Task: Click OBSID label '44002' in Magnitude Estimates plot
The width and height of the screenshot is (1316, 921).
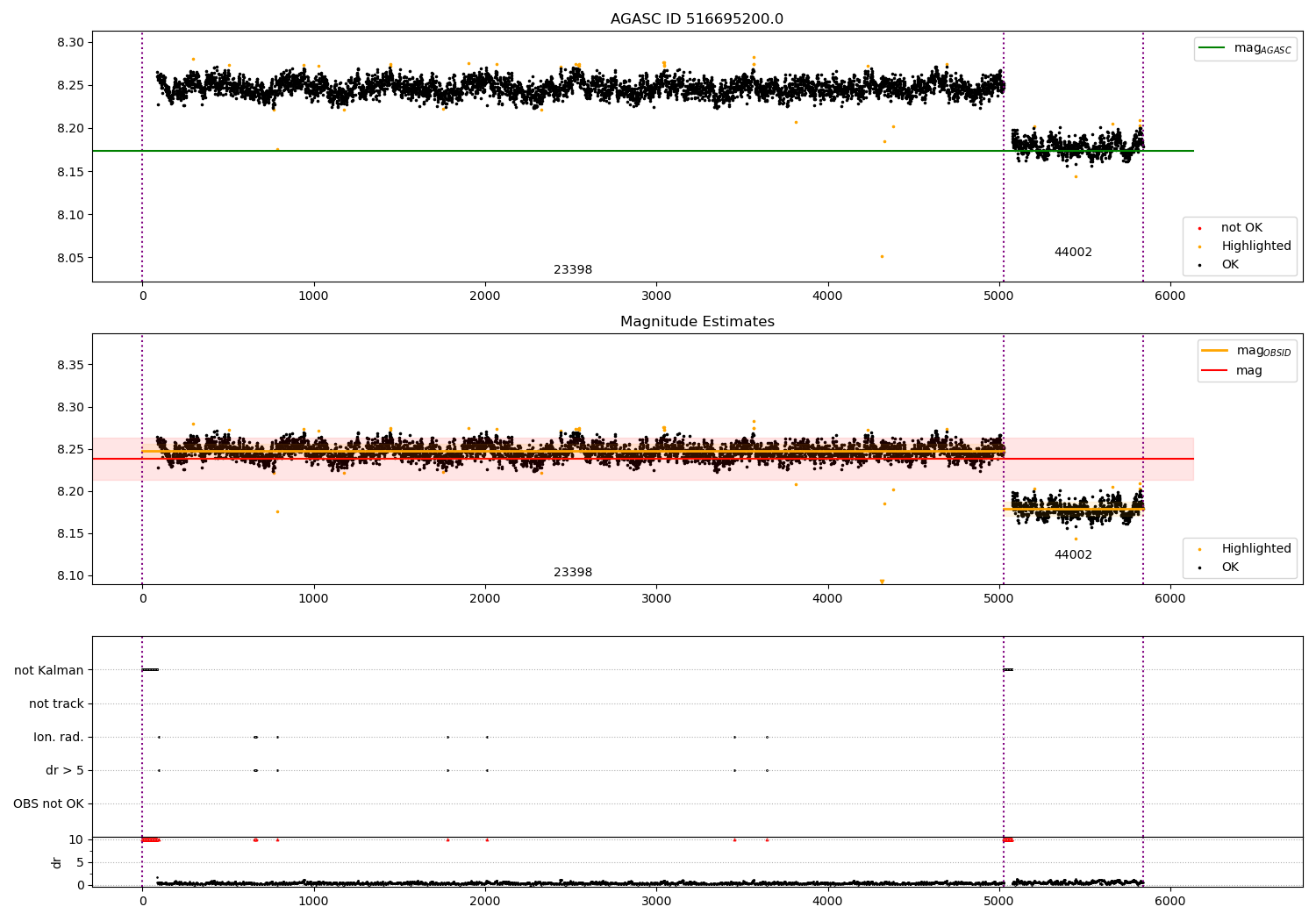Action: [x=1073, y=555]
